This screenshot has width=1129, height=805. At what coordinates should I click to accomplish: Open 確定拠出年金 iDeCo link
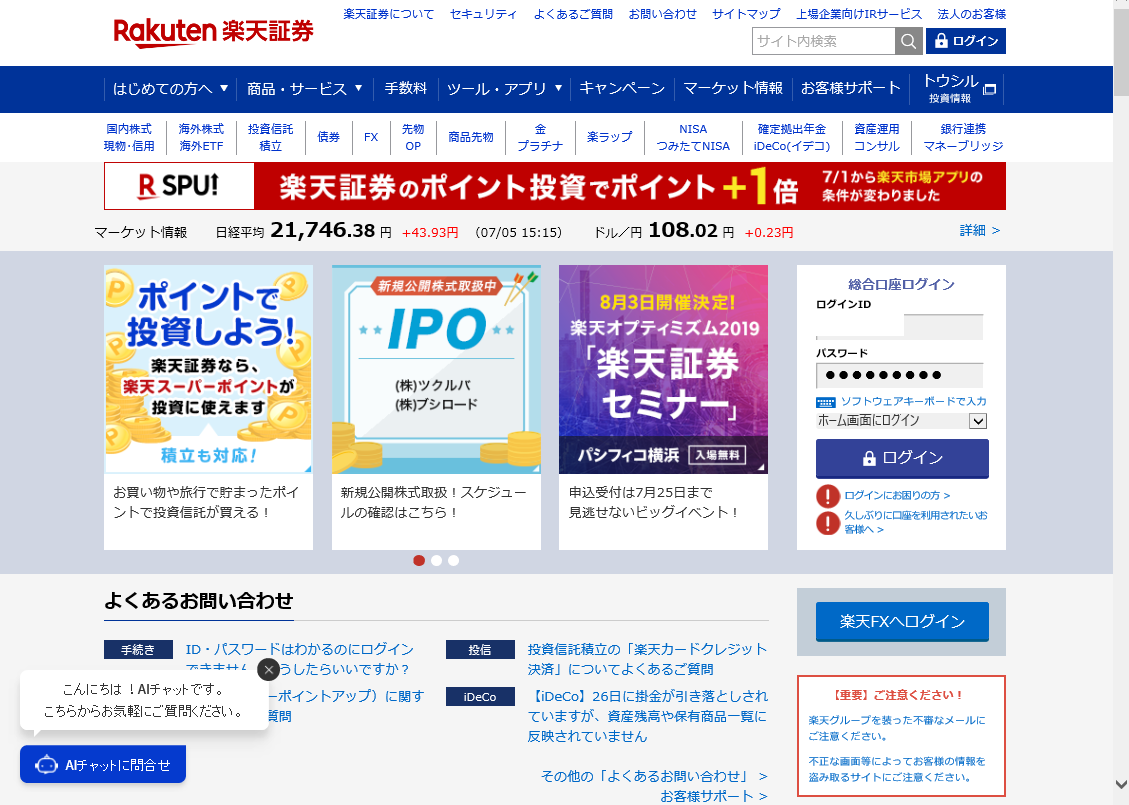[791, 138]
